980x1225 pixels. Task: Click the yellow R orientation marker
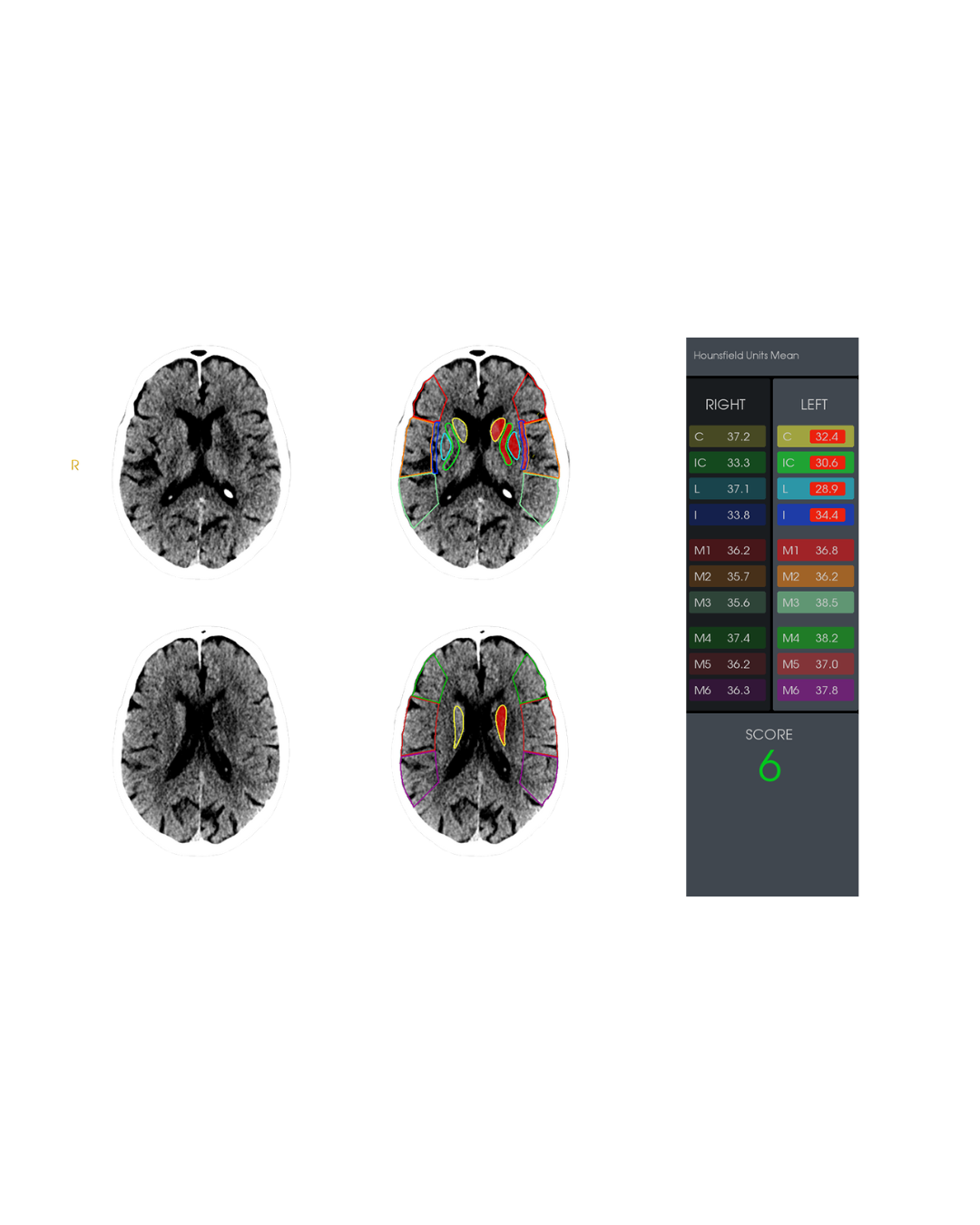(x=75, y=465)
